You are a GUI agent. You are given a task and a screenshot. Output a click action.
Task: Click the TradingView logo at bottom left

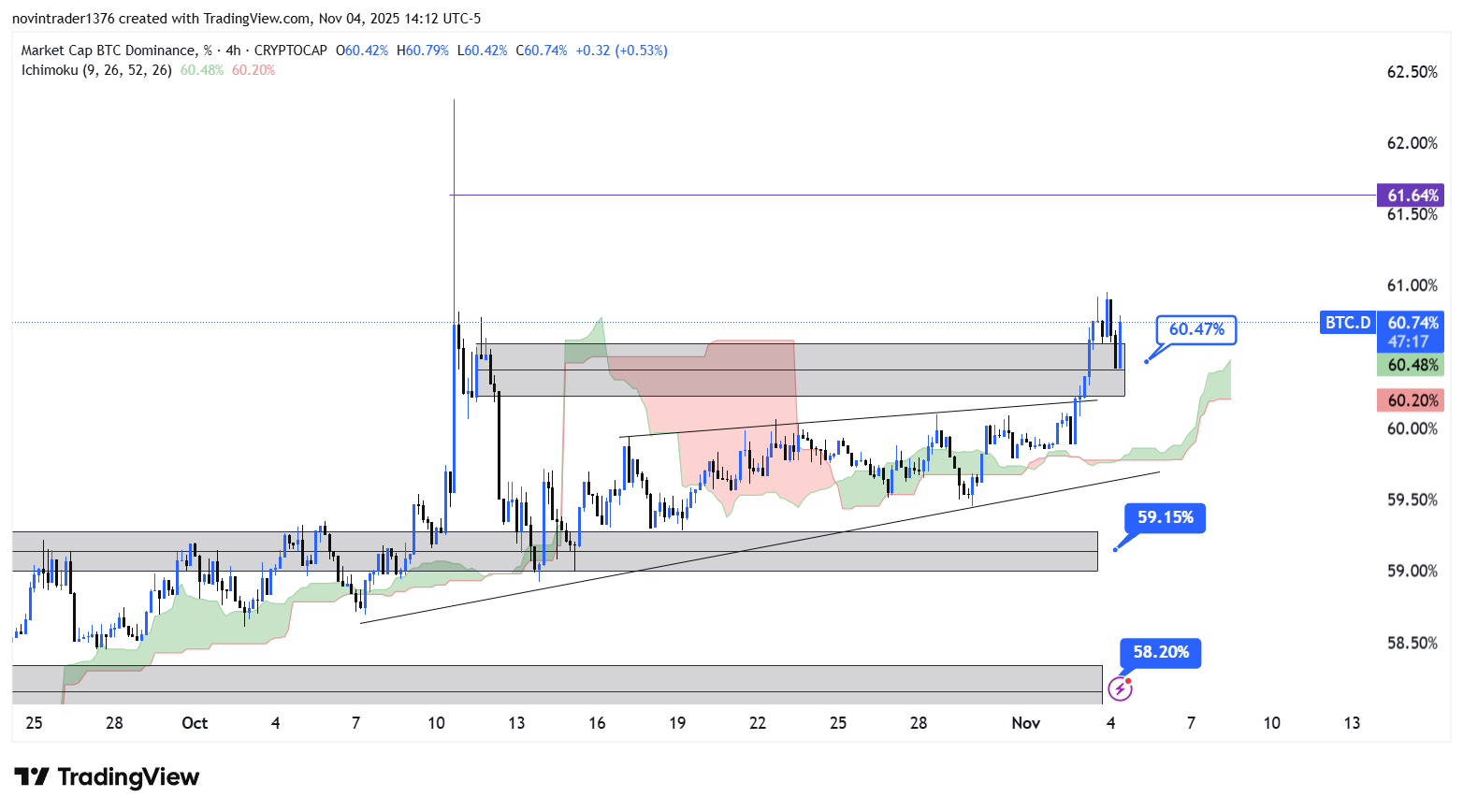tap(107, 777)
